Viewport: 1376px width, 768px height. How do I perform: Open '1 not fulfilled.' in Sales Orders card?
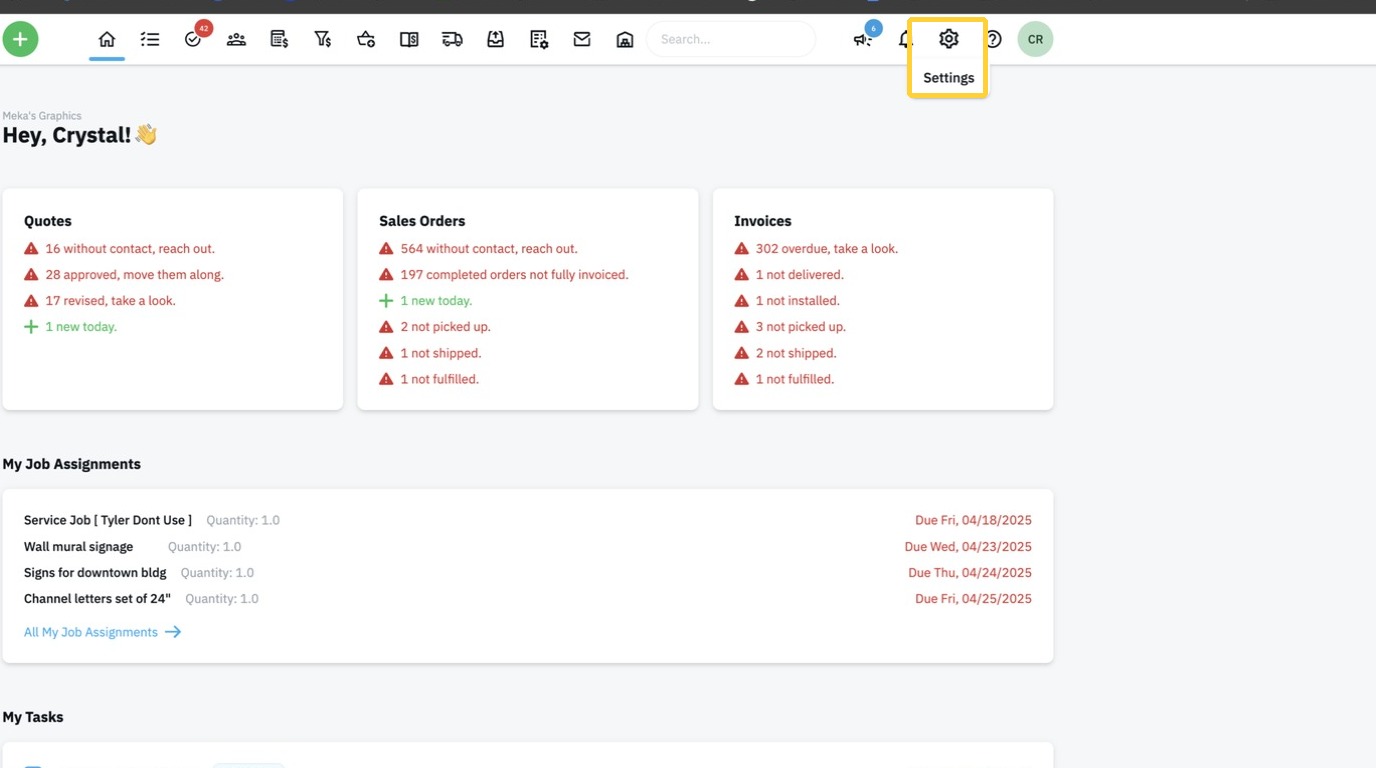[440, 379]
